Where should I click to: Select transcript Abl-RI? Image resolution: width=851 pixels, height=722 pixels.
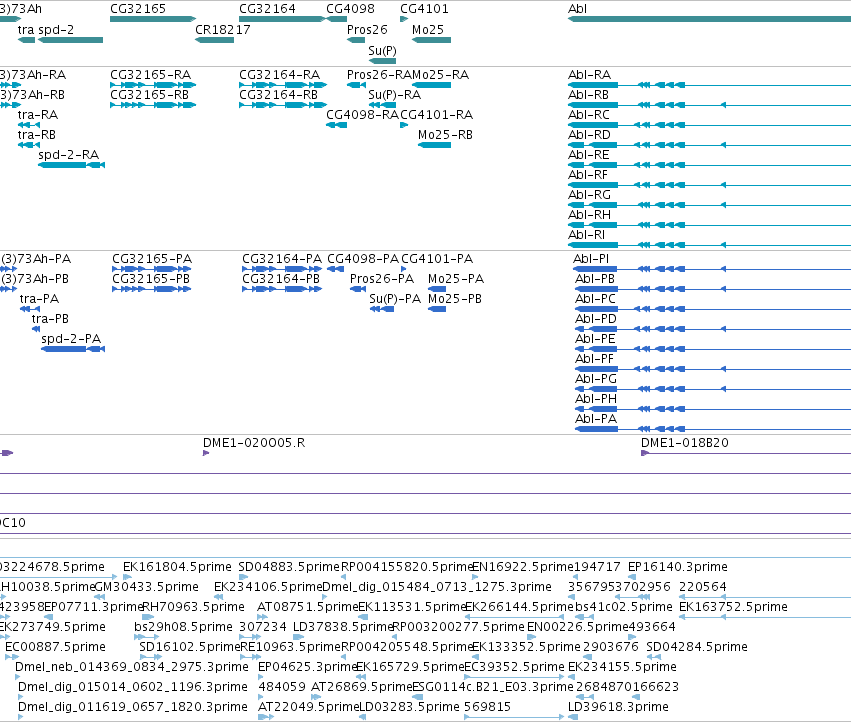(x=586, y=235)
